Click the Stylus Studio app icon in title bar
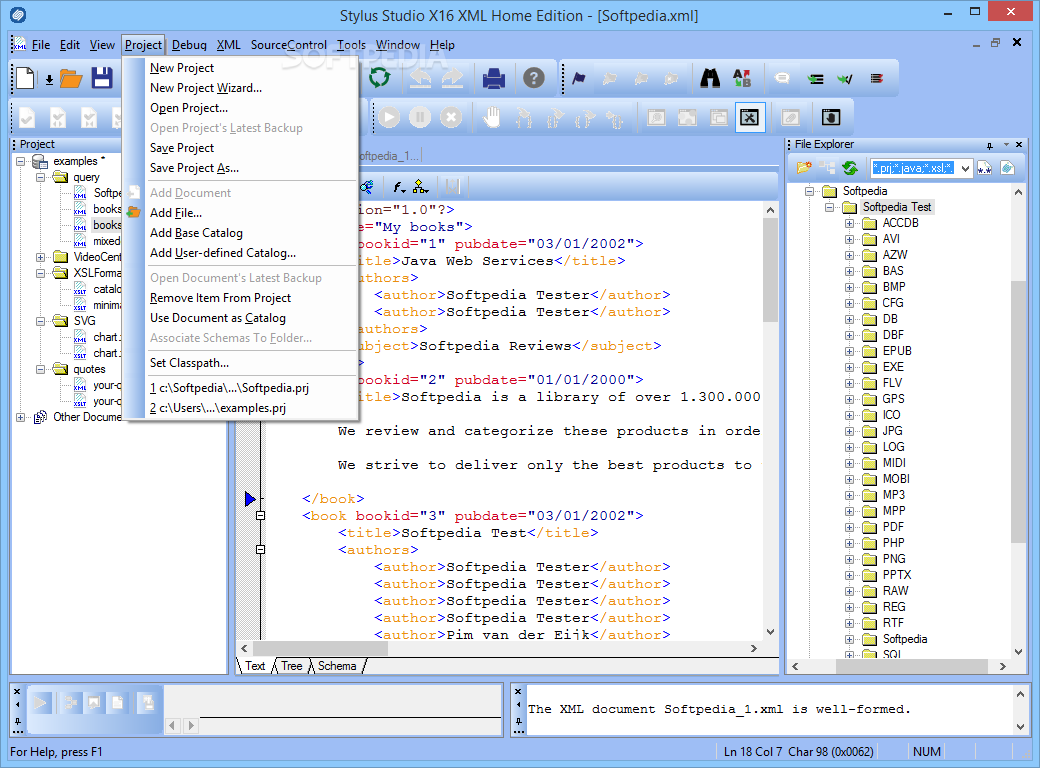 [18, 14]
